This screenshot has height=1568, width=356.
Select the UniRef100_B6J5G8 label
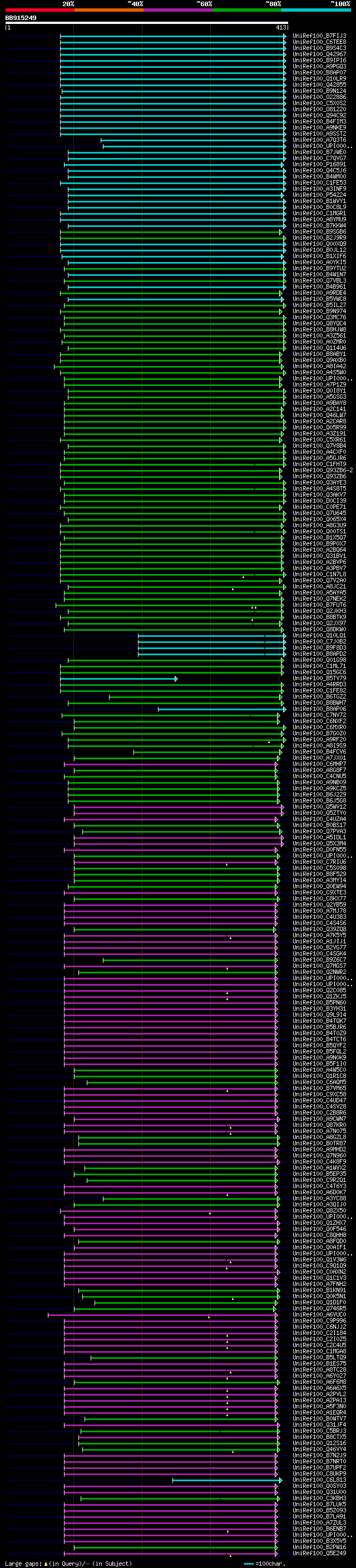point(319,801)
